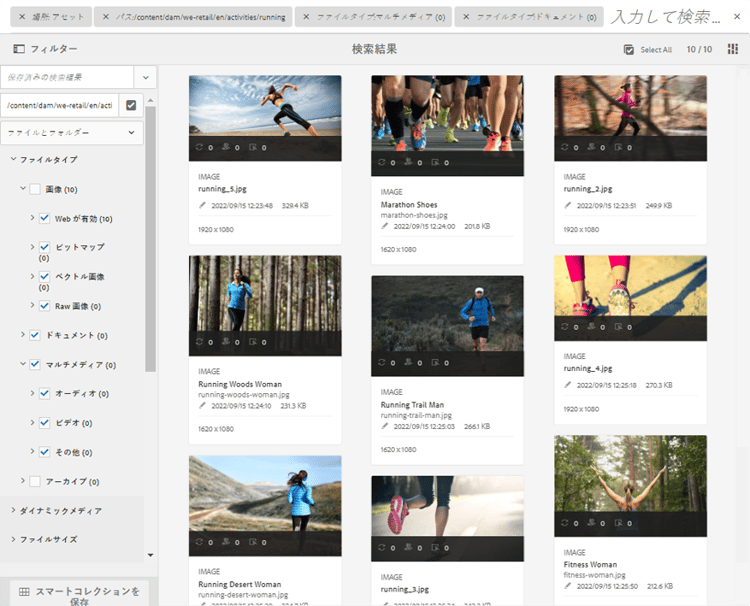750x606 pixels.
Task: Click the Save Smart Collection button
Action: point(79,594)
